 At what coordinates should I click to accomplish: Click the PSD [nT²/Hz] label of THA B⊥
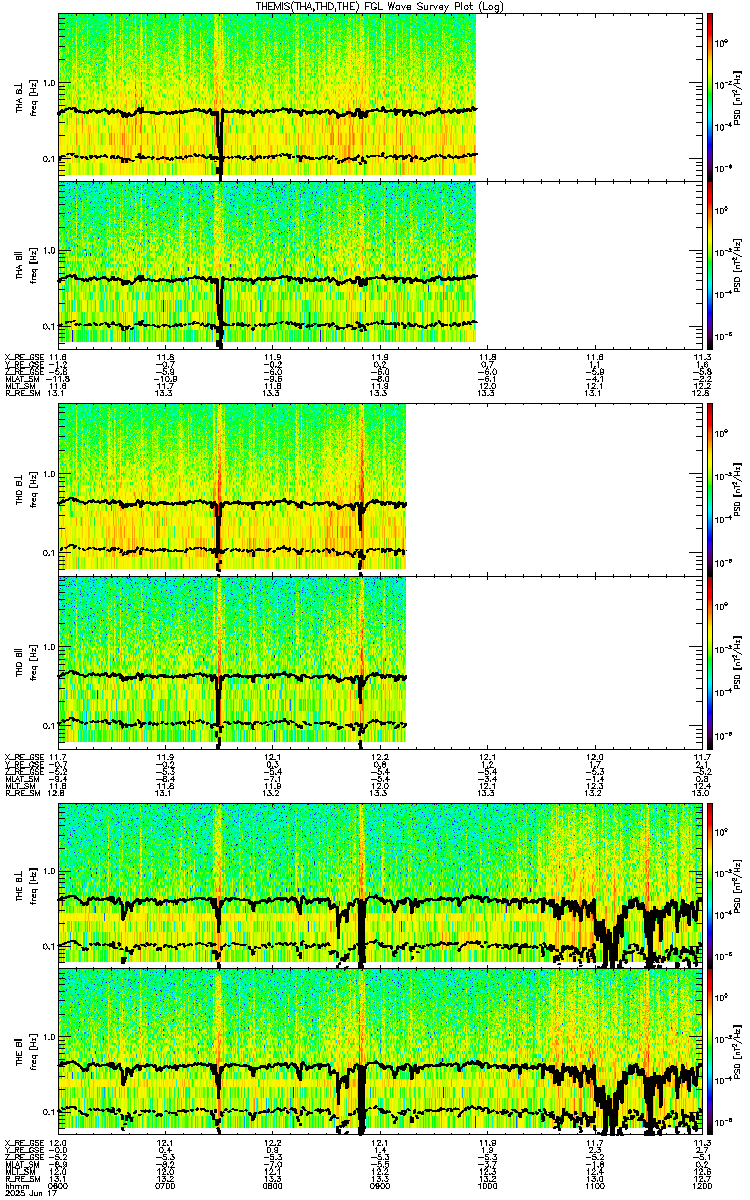(738, 96)
